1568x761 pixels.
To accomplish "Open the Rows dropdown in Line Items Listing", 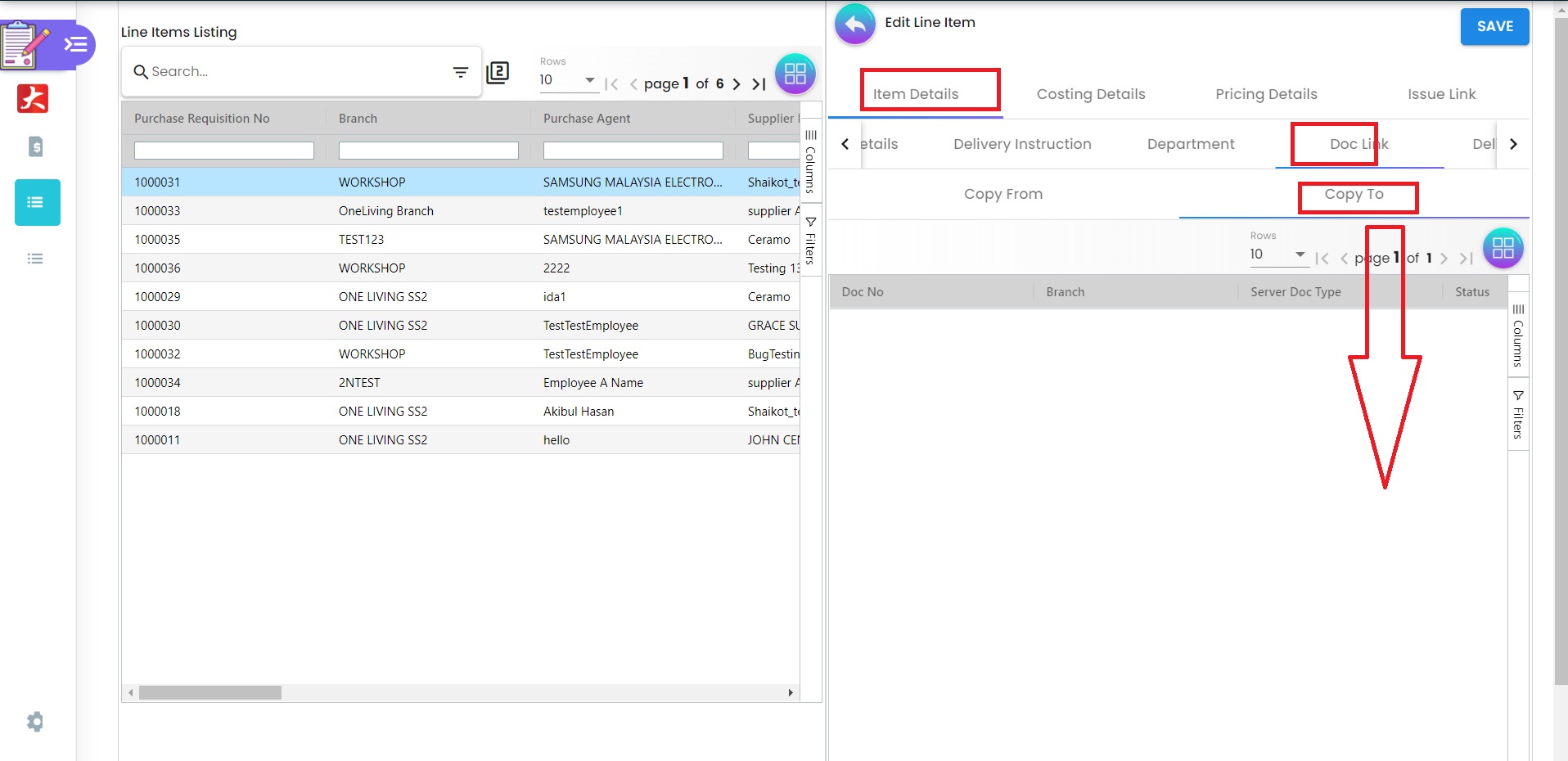I will 568,80.
